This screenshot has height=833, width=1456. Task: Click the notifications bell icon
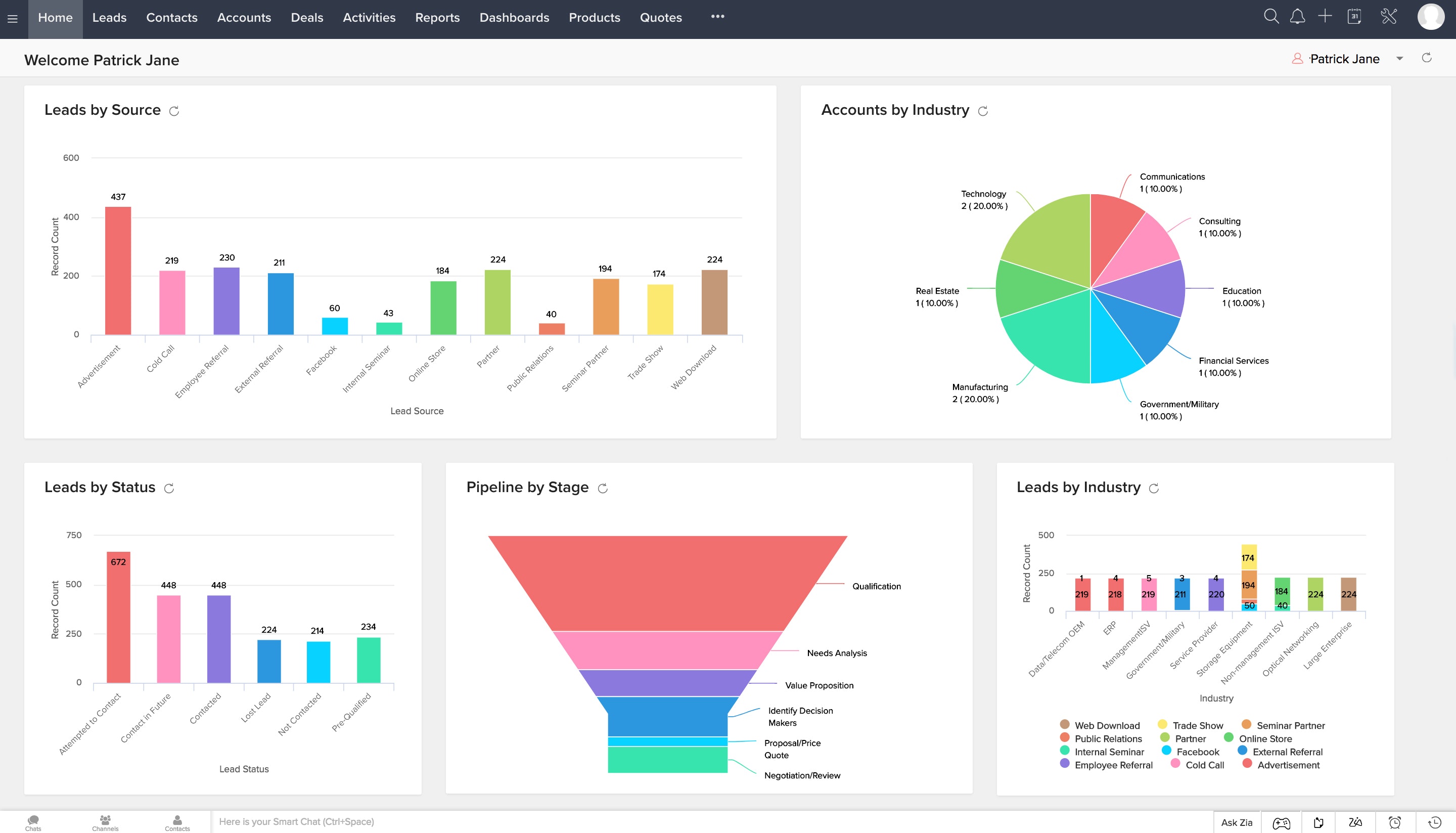tap(1297, 18)
